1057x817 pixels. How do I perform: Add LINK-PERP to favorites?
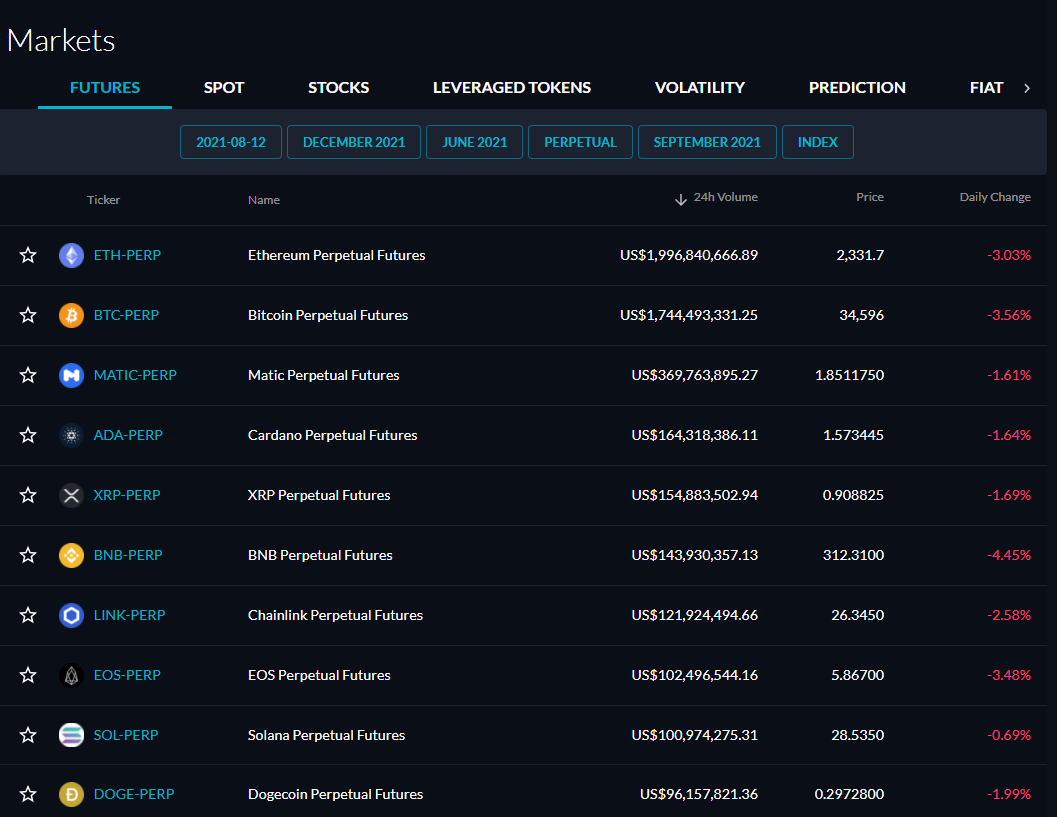click(28, 615)
